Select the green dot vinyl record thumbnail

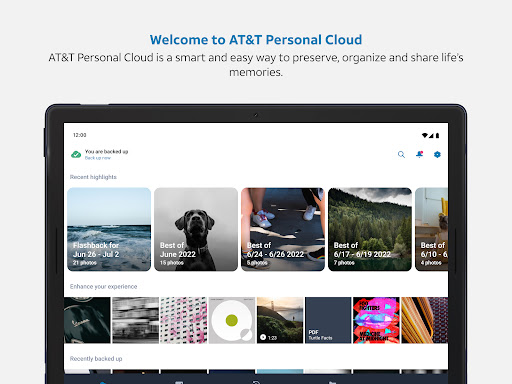[232, 320]
